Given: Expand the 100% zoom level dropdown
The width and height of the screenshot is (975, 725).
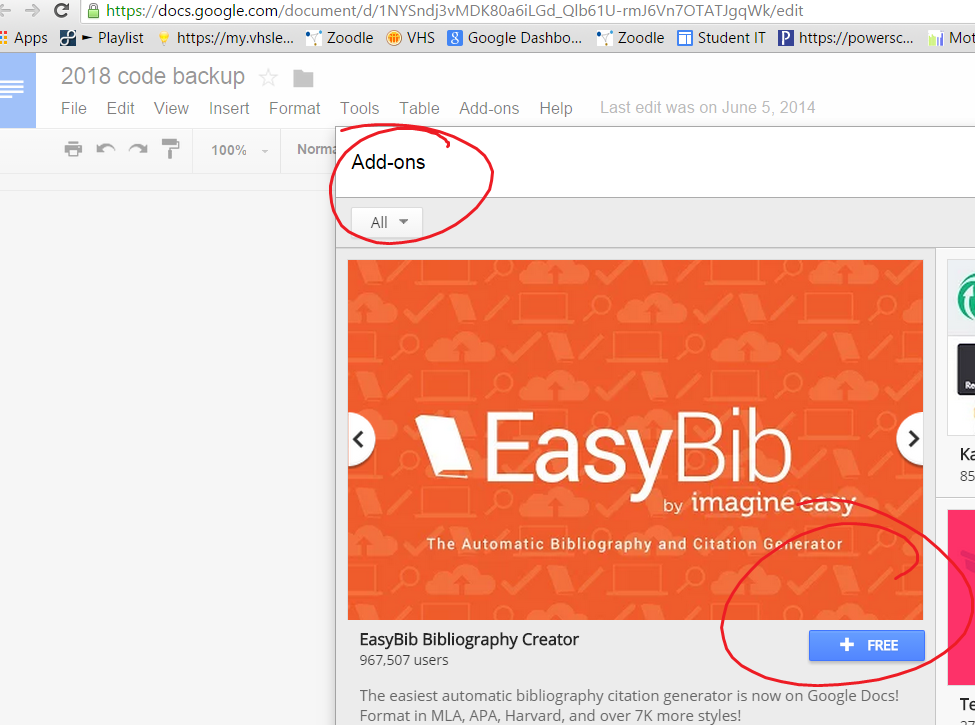Looking at the screenshot, I should (239, 150).
